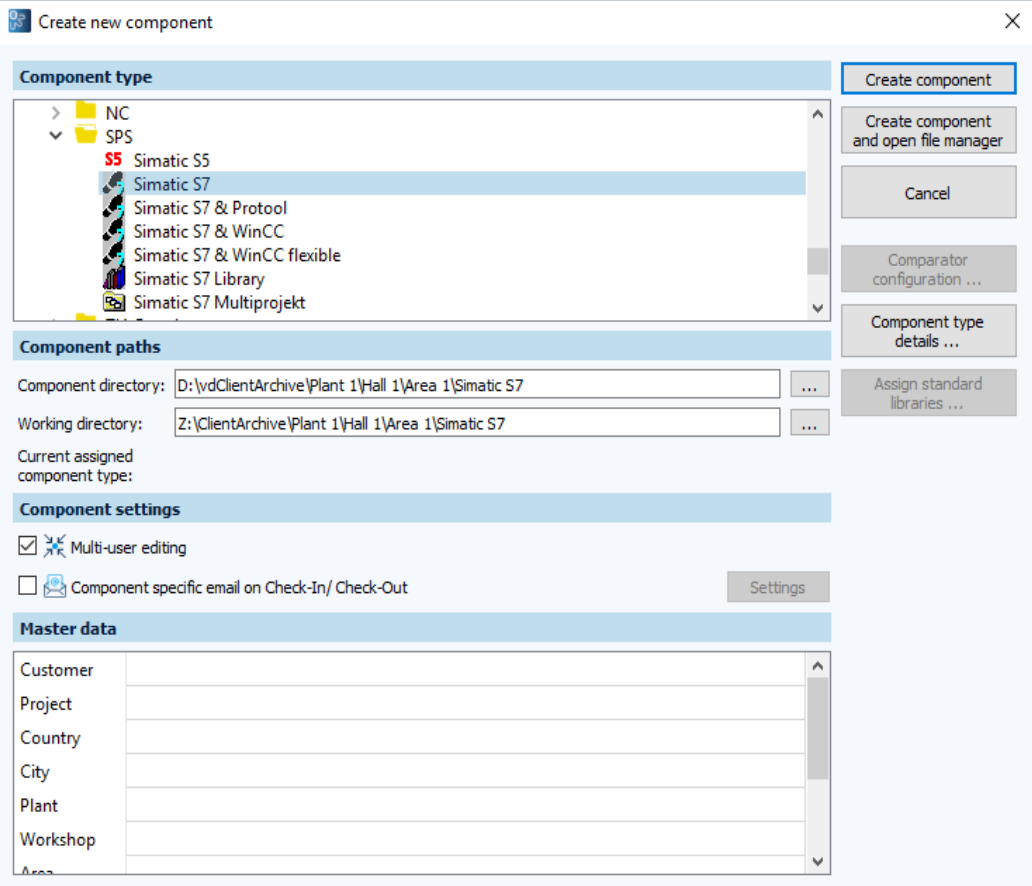1032x886 pixels.
Task: Click the email icon in Component settings
Action: (x=55, y=587)
